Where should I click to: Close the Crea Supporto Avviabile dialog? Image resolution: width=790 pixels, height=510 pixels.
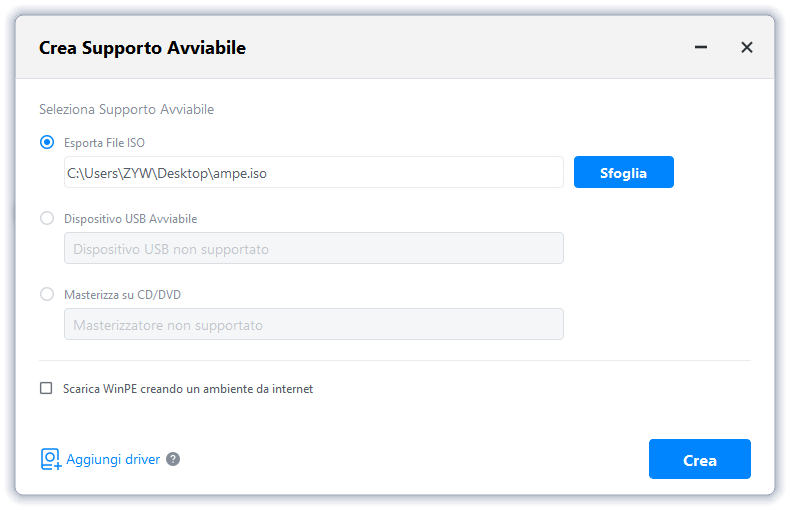746,47
